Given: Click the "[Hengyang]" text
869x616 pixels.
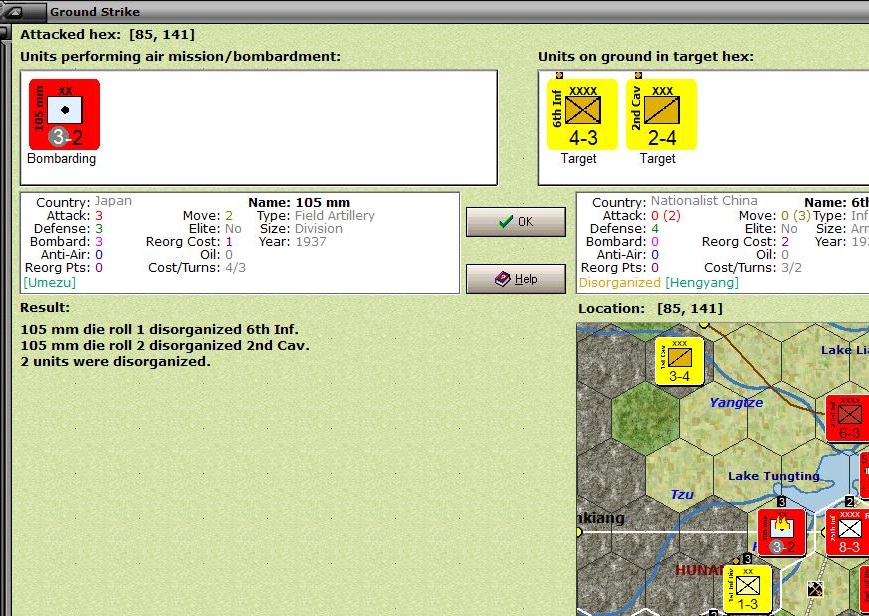Looking at the screenshot, I should click(x=702, y=283).
